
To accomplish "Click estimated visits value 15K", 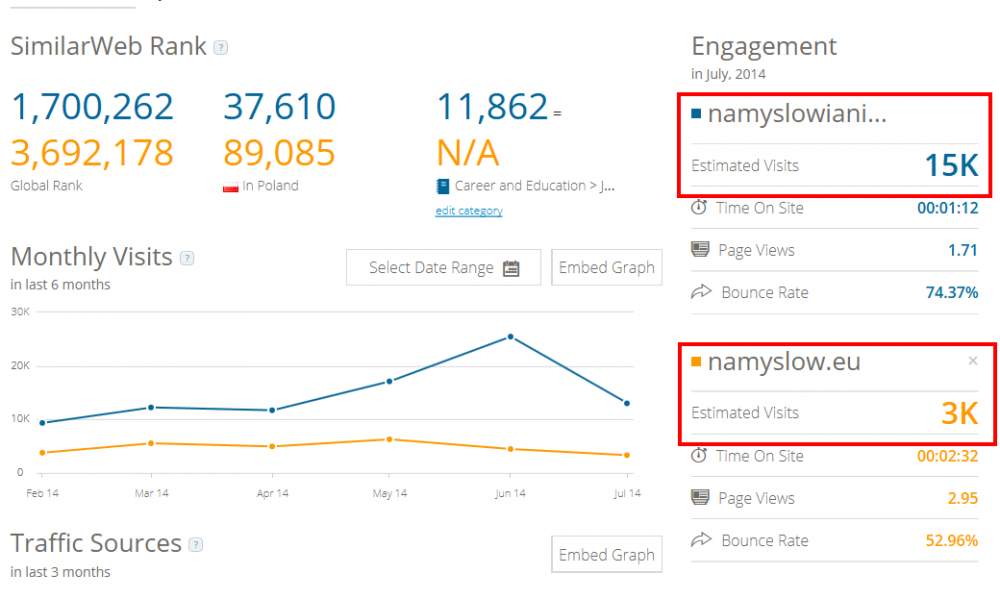I will click(x=952, y=165).
